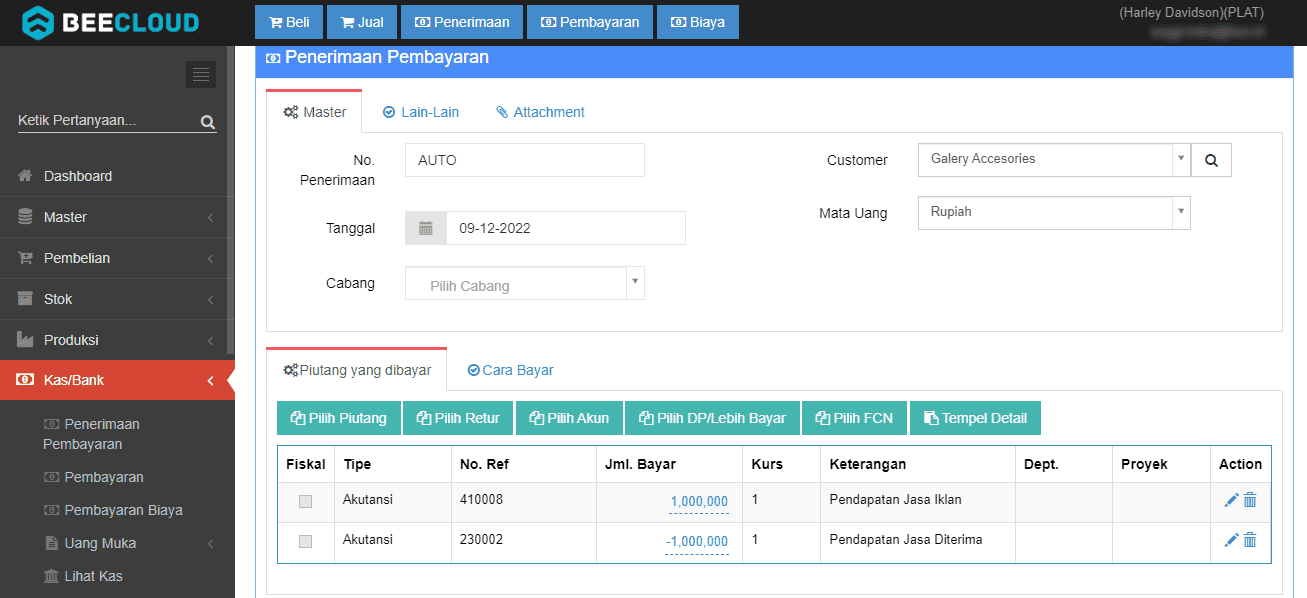Click the Penerimaan toolbar button
This screenshot has width=1307, height=598.
click(462, 22)
